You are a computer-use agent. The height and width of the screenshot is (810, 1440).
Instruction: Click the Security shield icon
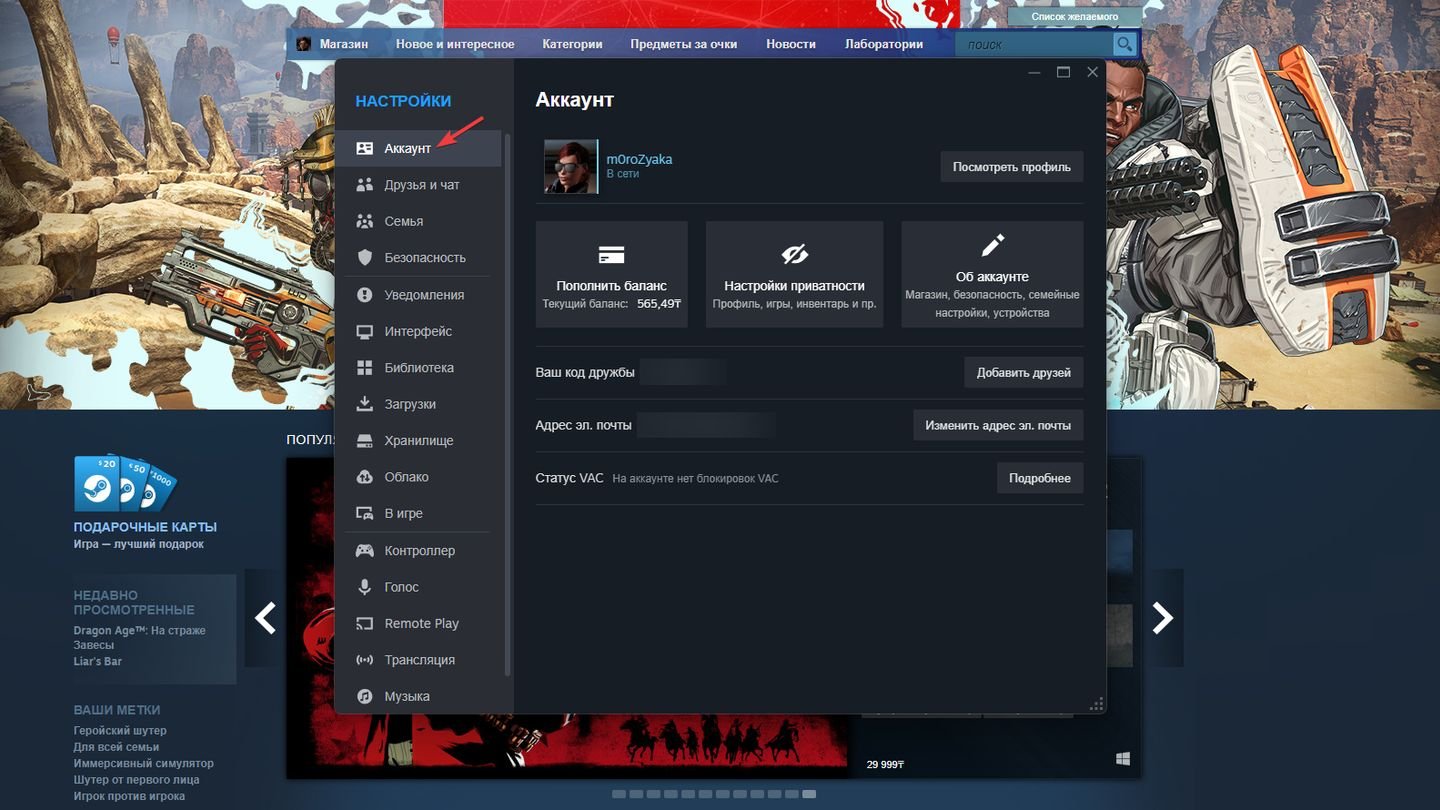[x=365, y=257]
